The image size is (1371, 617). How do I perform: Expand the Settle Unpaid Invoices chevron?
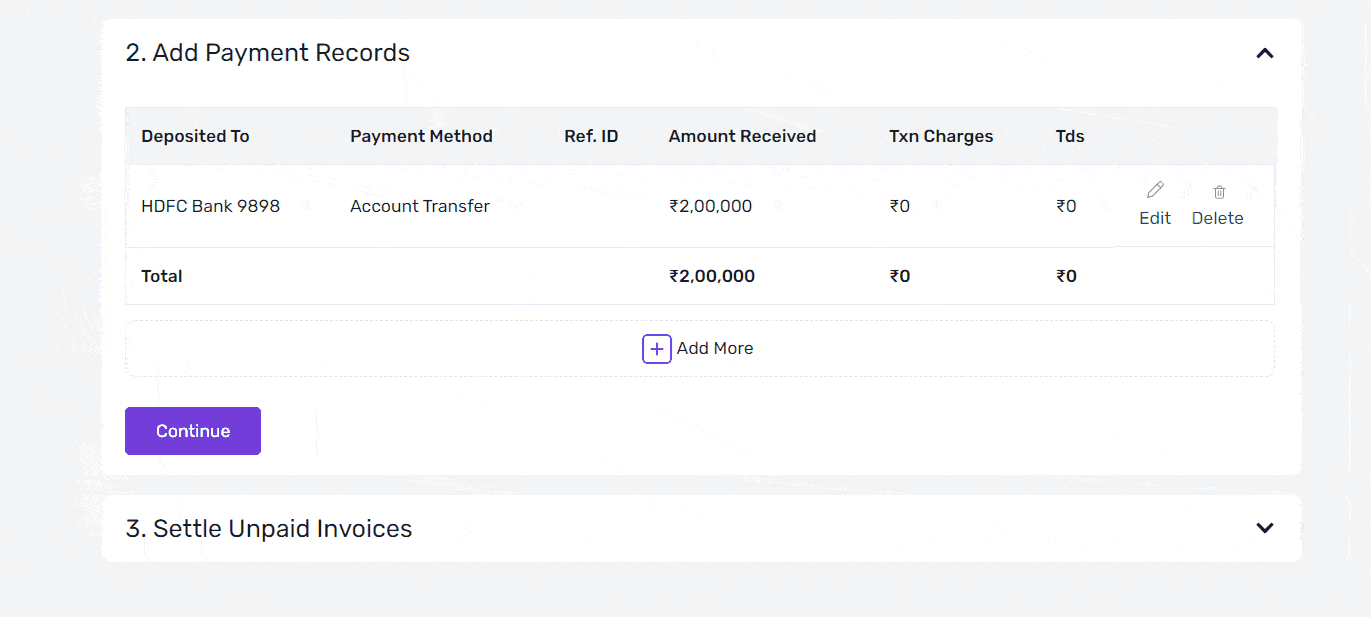click(1265, 528)
